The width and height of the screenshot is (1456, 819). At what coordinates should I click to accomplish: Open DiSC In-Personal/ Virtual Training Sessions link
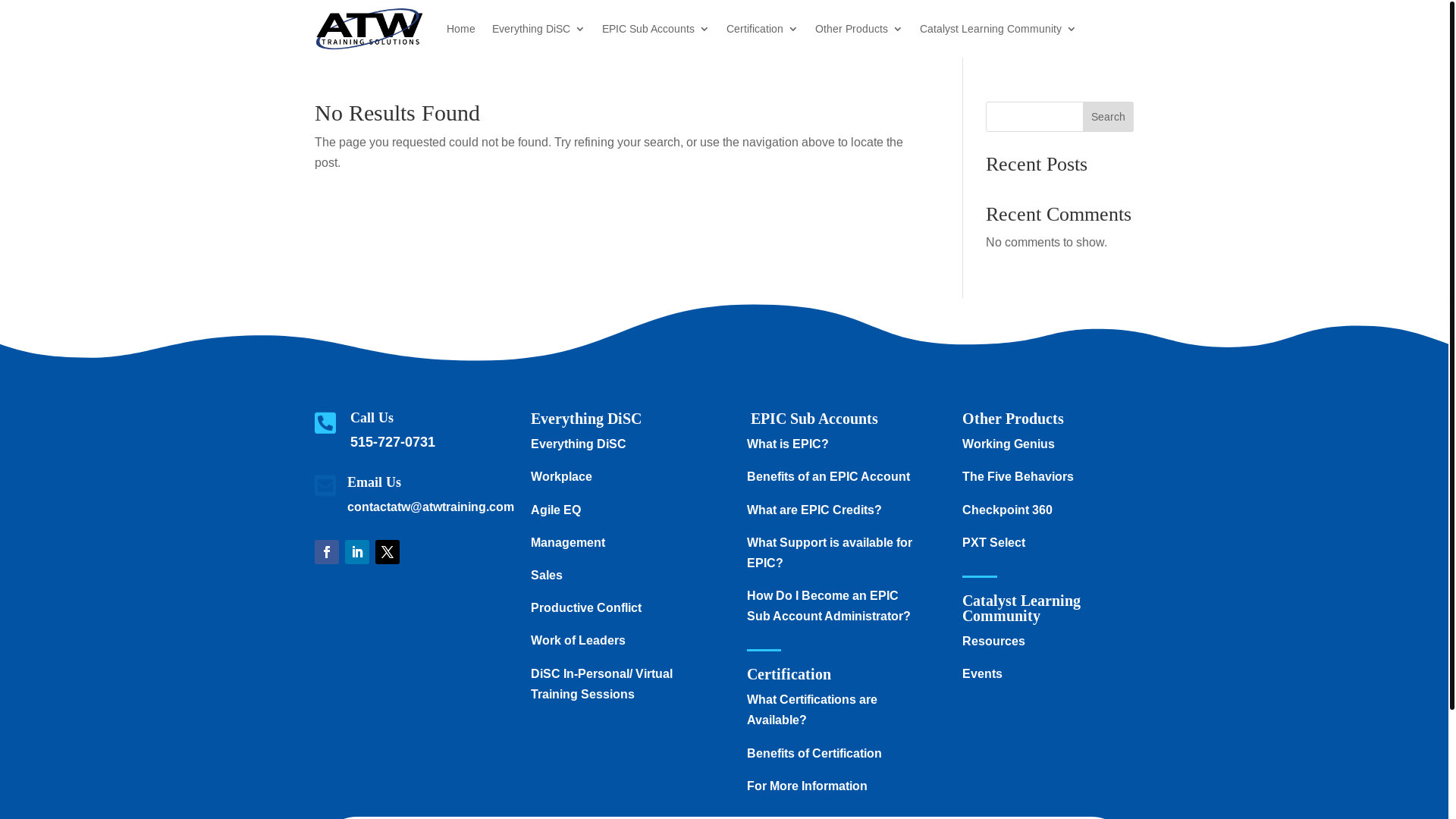point(602,684)
